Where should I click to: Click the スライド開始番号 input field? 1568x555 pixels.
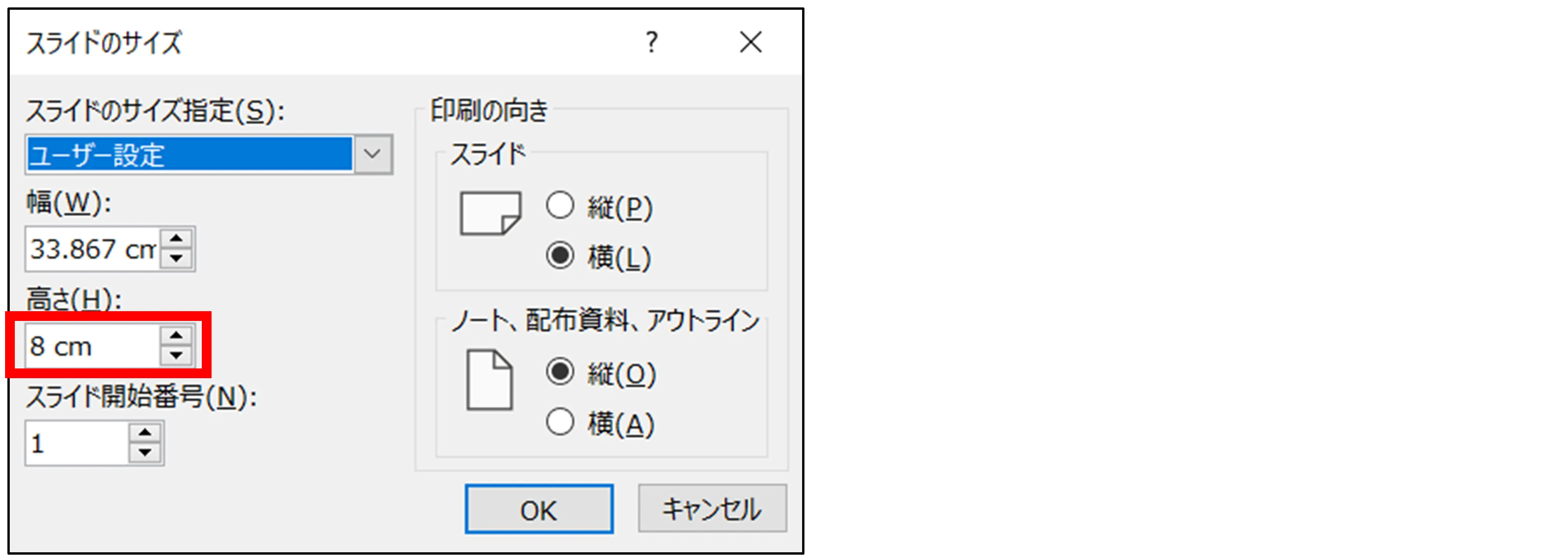click(x=77, y=443)
